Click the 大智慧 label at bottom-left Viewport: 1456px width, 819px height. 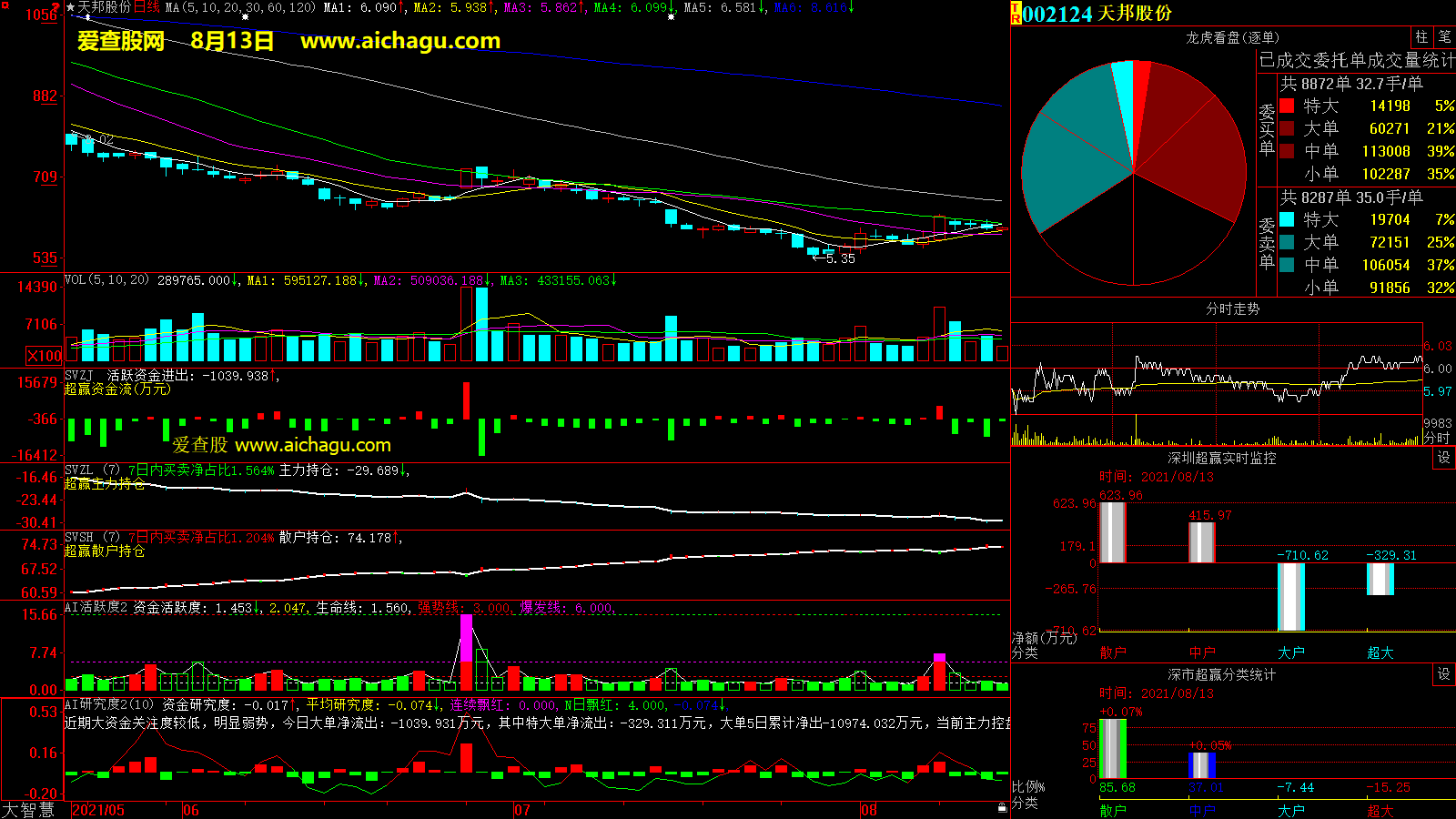point(28,810)
